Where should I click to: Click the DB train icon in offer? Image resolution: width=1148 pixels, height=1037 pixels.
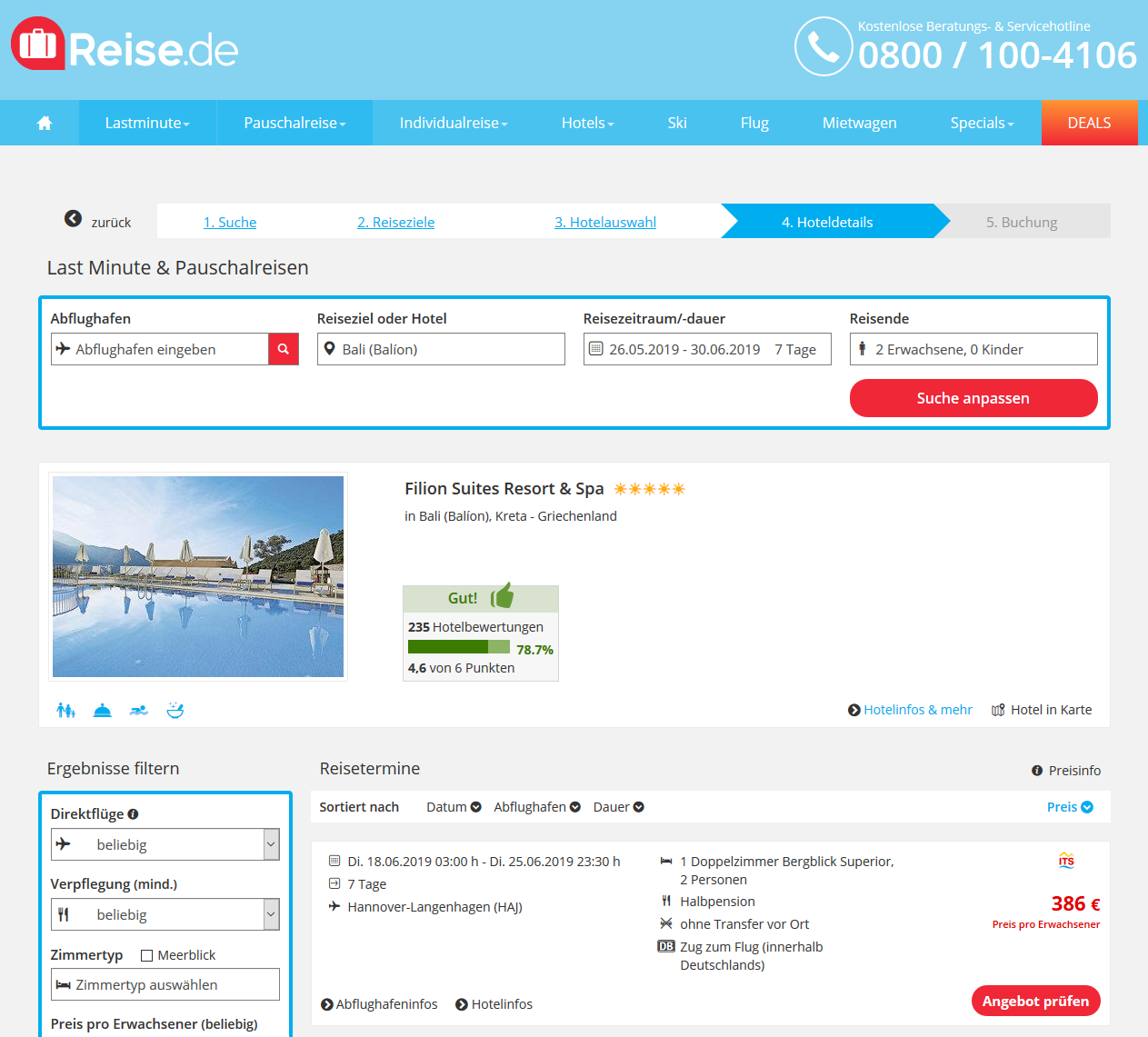tap(666, 946)
